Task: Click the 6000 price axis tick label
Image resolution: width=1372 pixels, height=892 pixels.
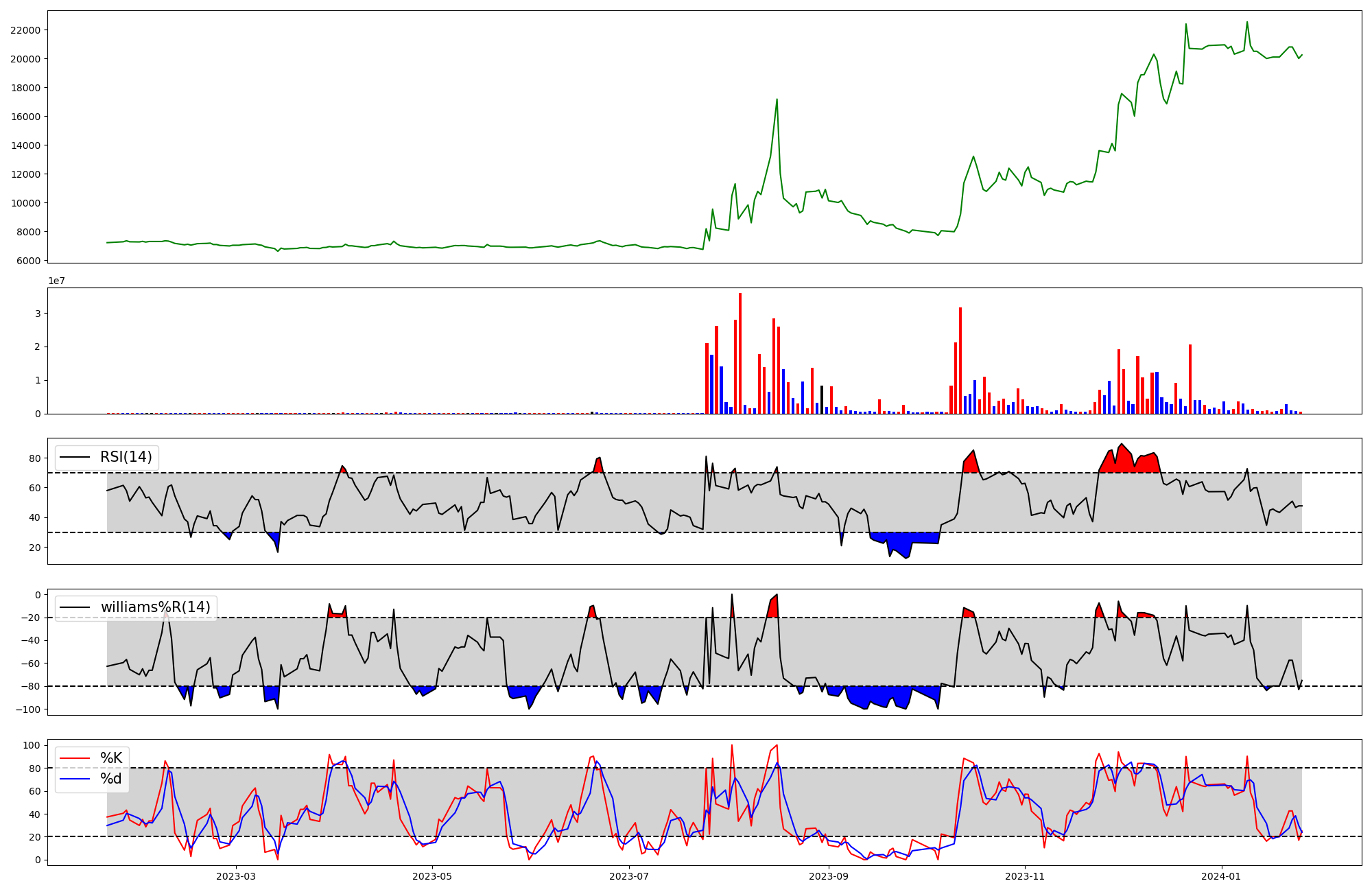Action: [x=27, y=261]
